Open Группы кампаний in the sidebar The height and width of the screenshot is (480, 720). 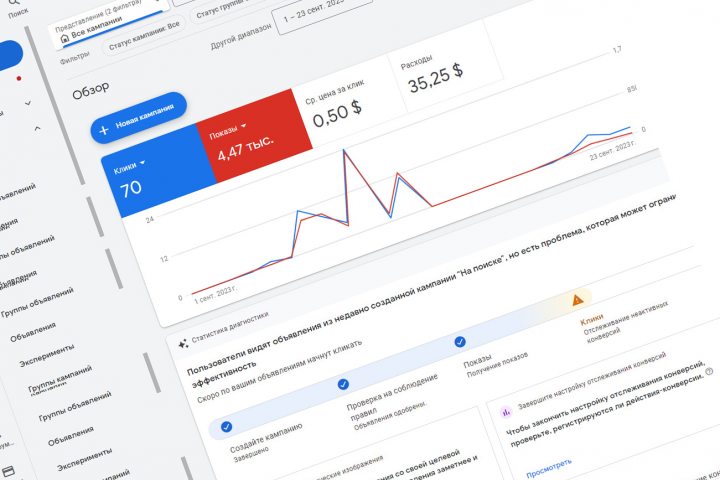[60, 380]
